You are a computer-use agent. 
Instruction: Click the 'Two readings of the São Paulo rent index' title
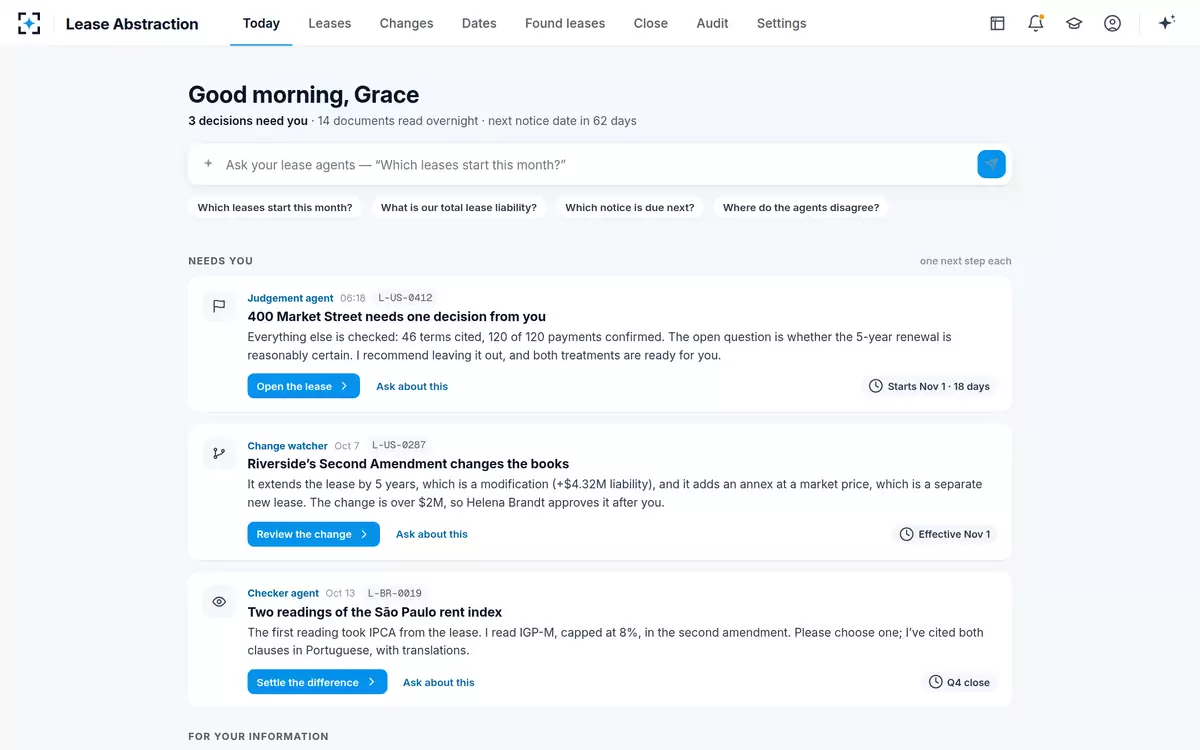375,612
